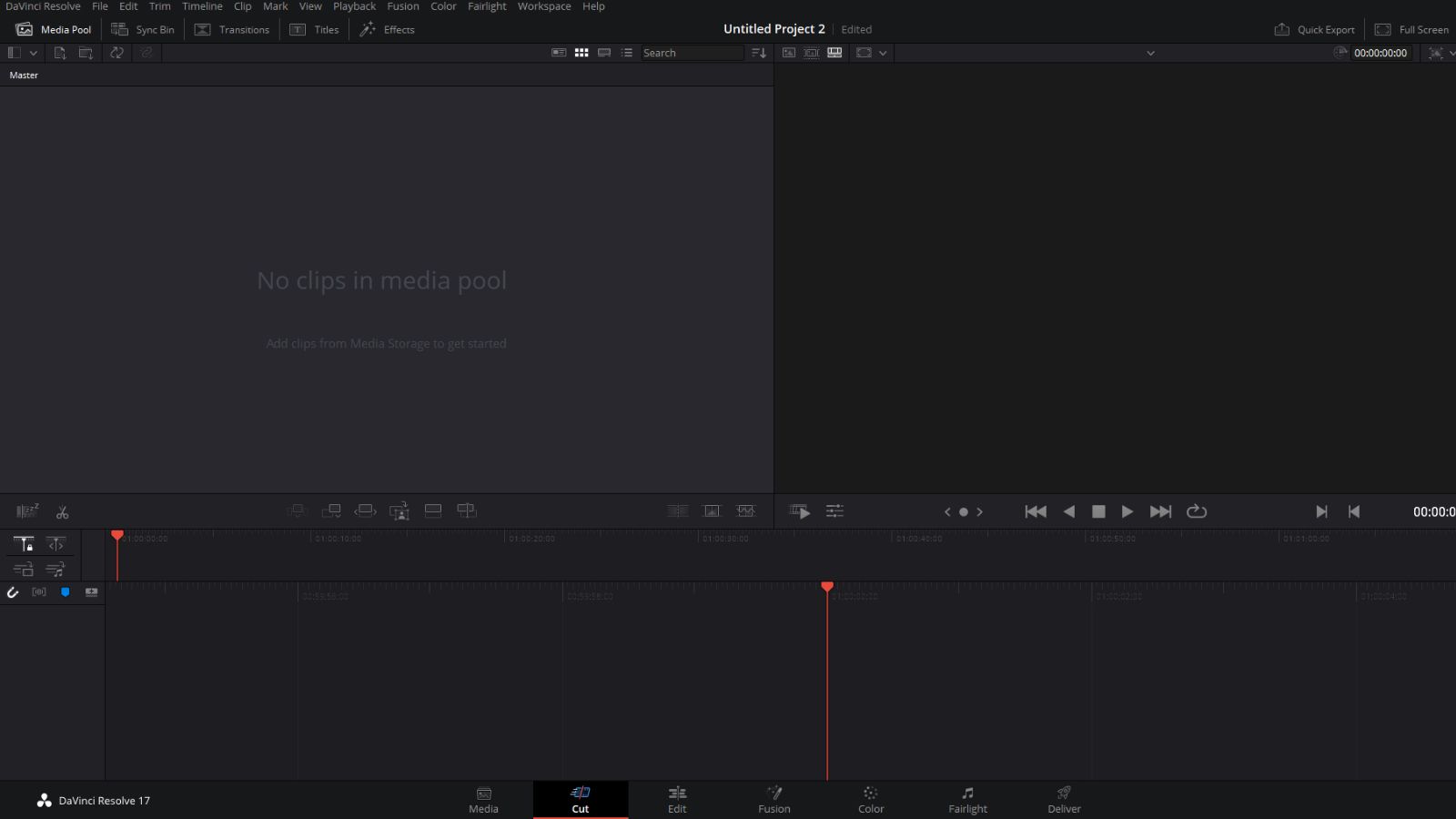Viewport: 1456px width, 819px height.
Task: Disable the blue position lock shield
Action: [x=64, y=592]
